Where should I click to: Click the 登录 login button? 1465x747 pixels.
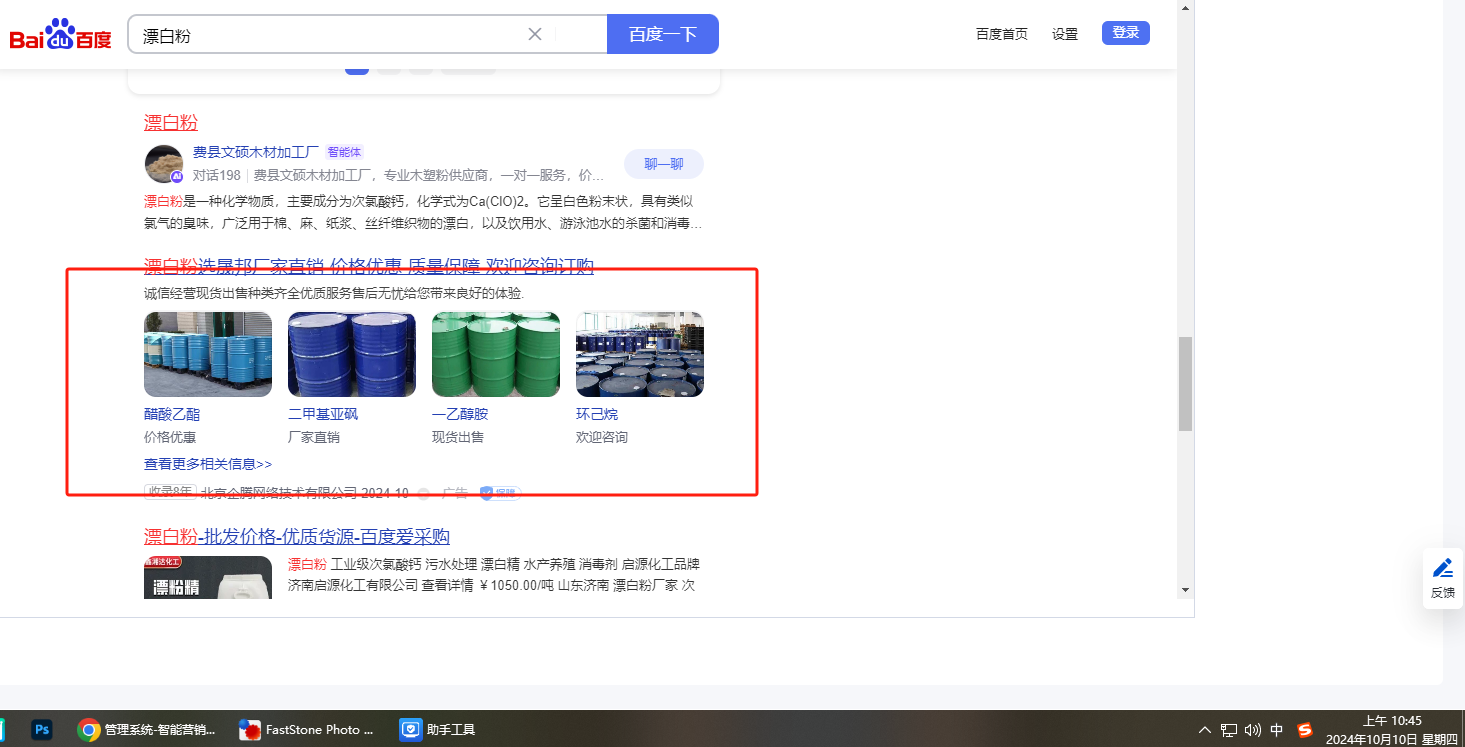tap(1125, 33)
